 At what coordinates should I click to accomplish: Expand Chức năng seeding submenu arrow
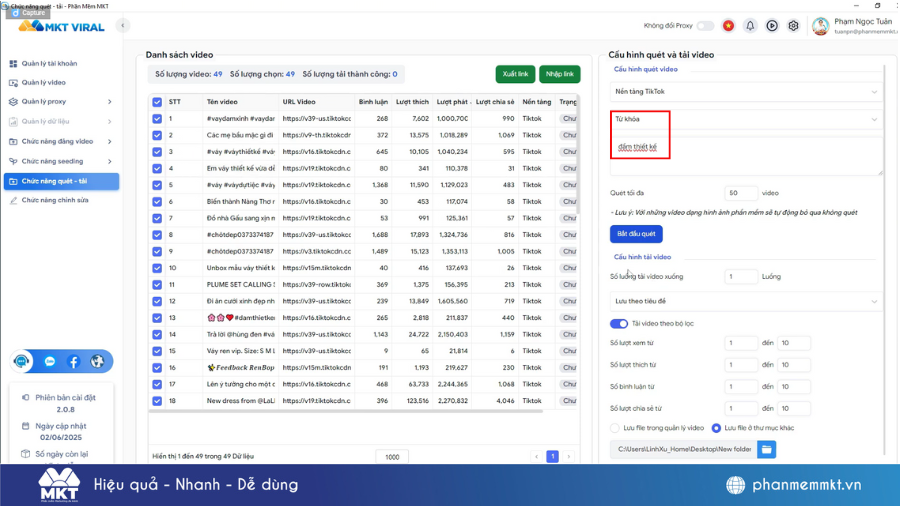(110, 161)
